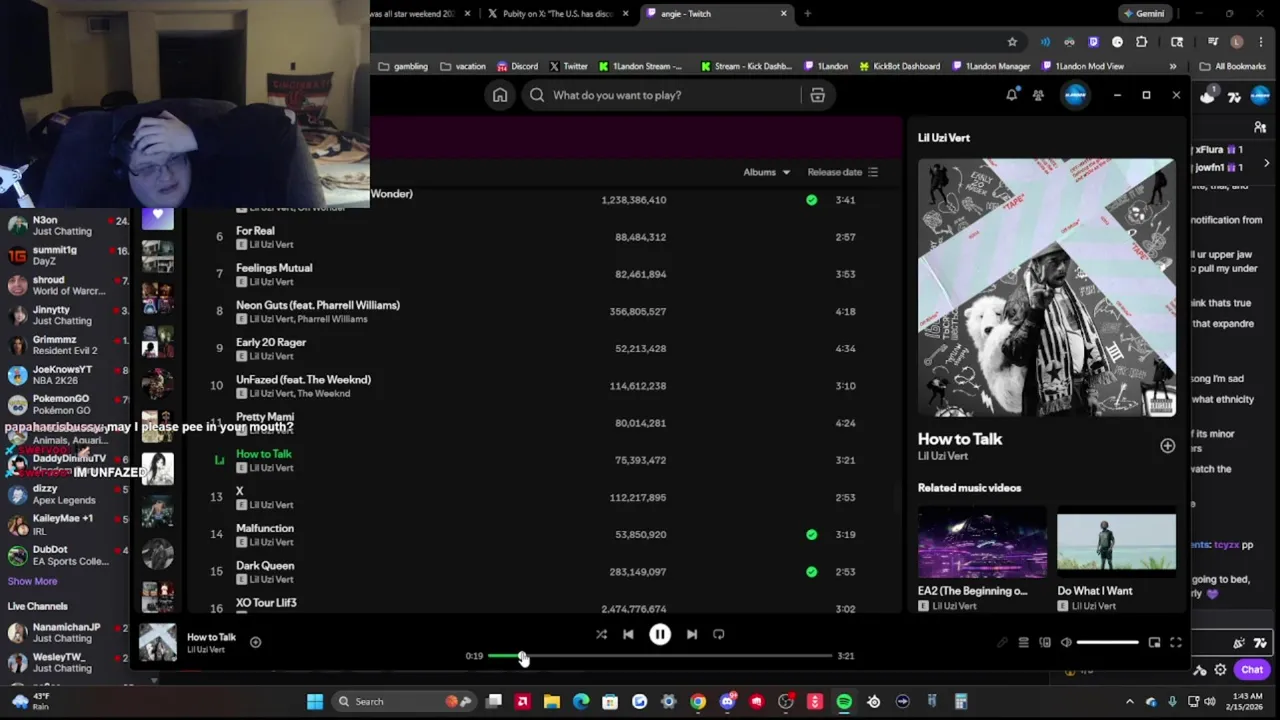The height and width of the screenshot is (720, 1280).
Task: Open Spotify profile avatar
Action: click(1075, 95)
